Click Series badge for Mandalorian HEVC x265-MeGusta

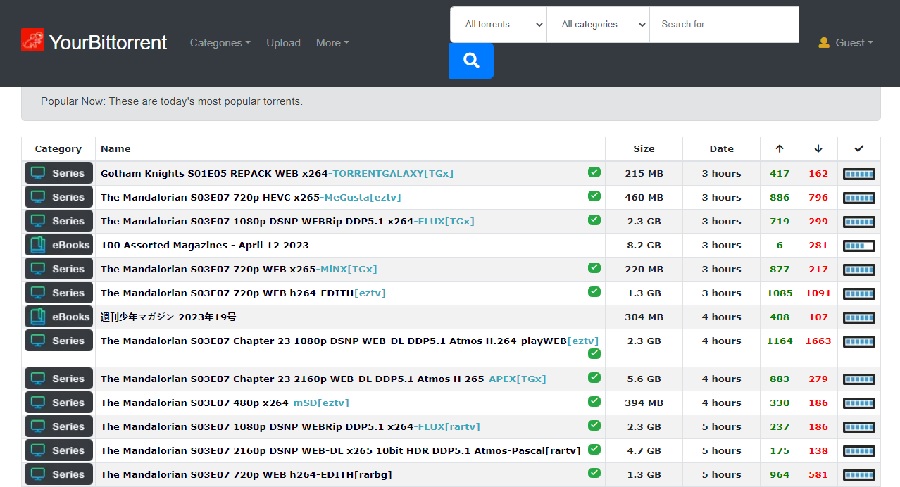(59, 197)
